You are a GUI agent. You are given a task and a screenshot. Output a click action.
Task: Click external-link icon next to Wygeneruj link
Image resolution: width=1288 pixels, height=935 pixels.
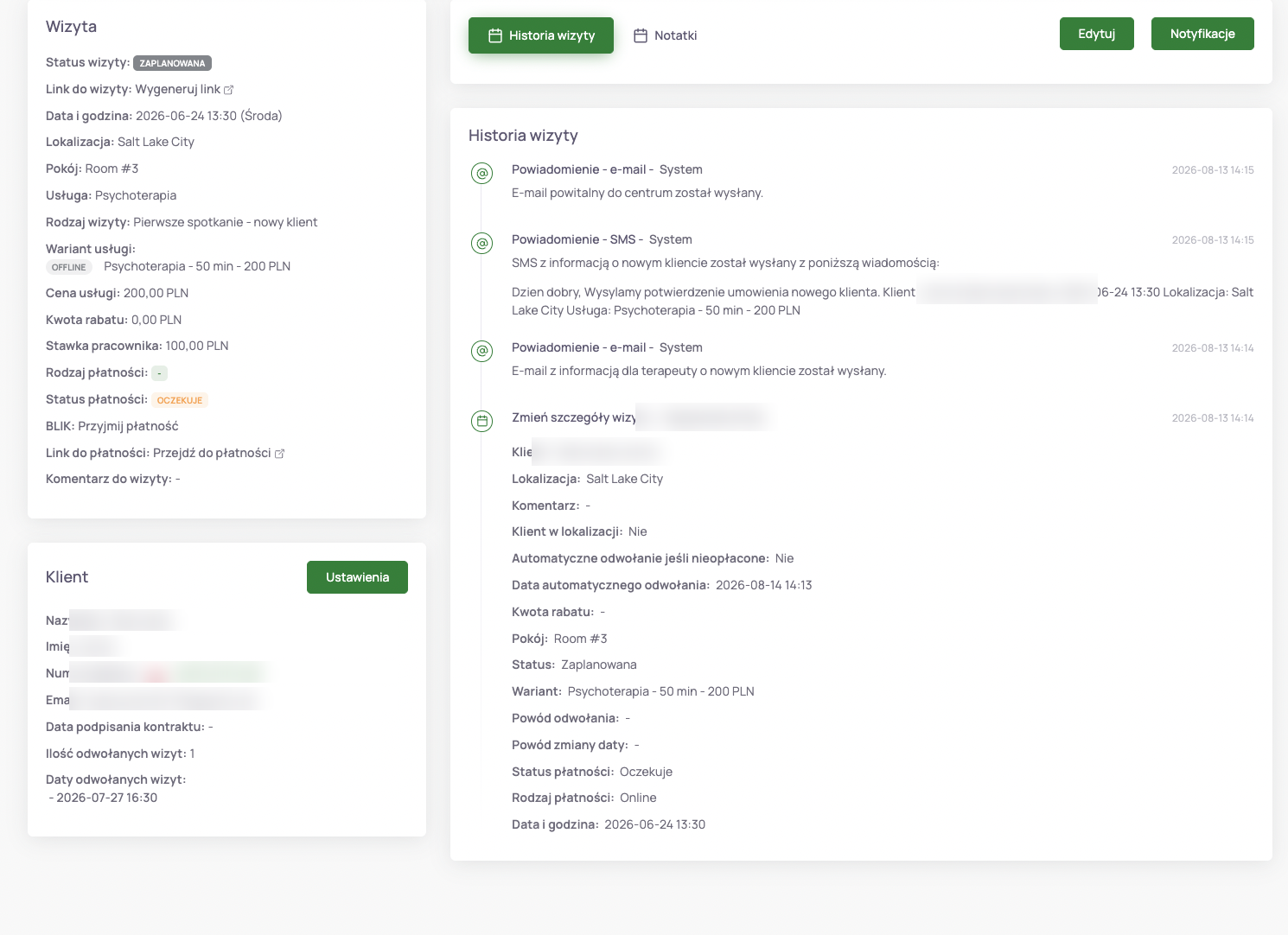click(229, 90)
